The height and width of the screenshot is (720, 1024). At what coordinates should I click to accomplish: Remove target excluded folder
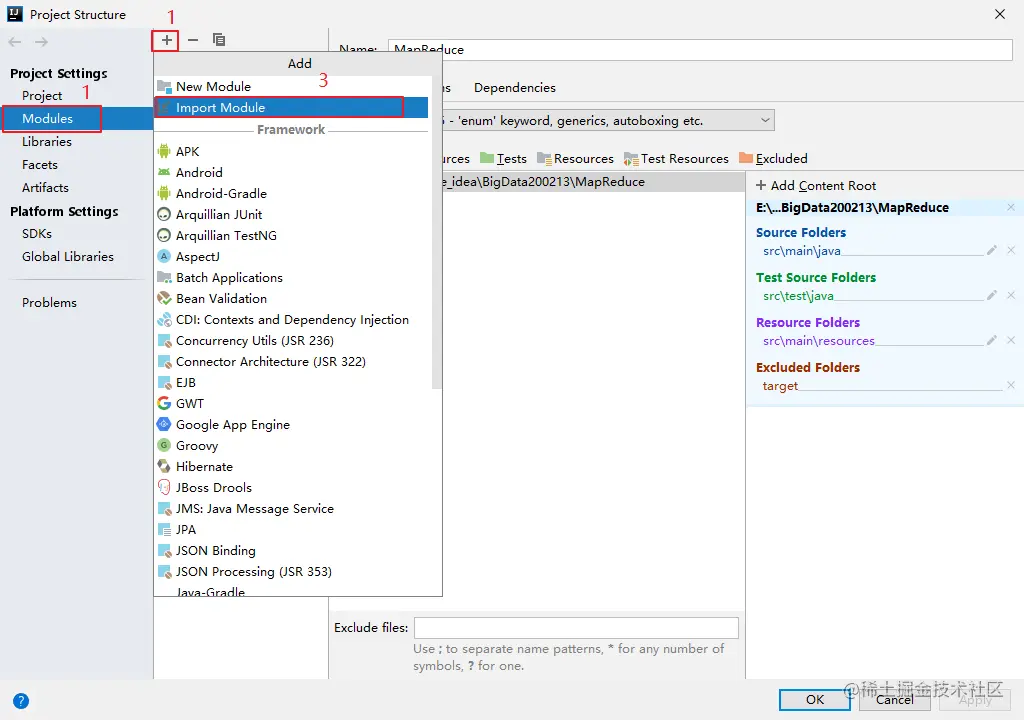point(1011,385)
